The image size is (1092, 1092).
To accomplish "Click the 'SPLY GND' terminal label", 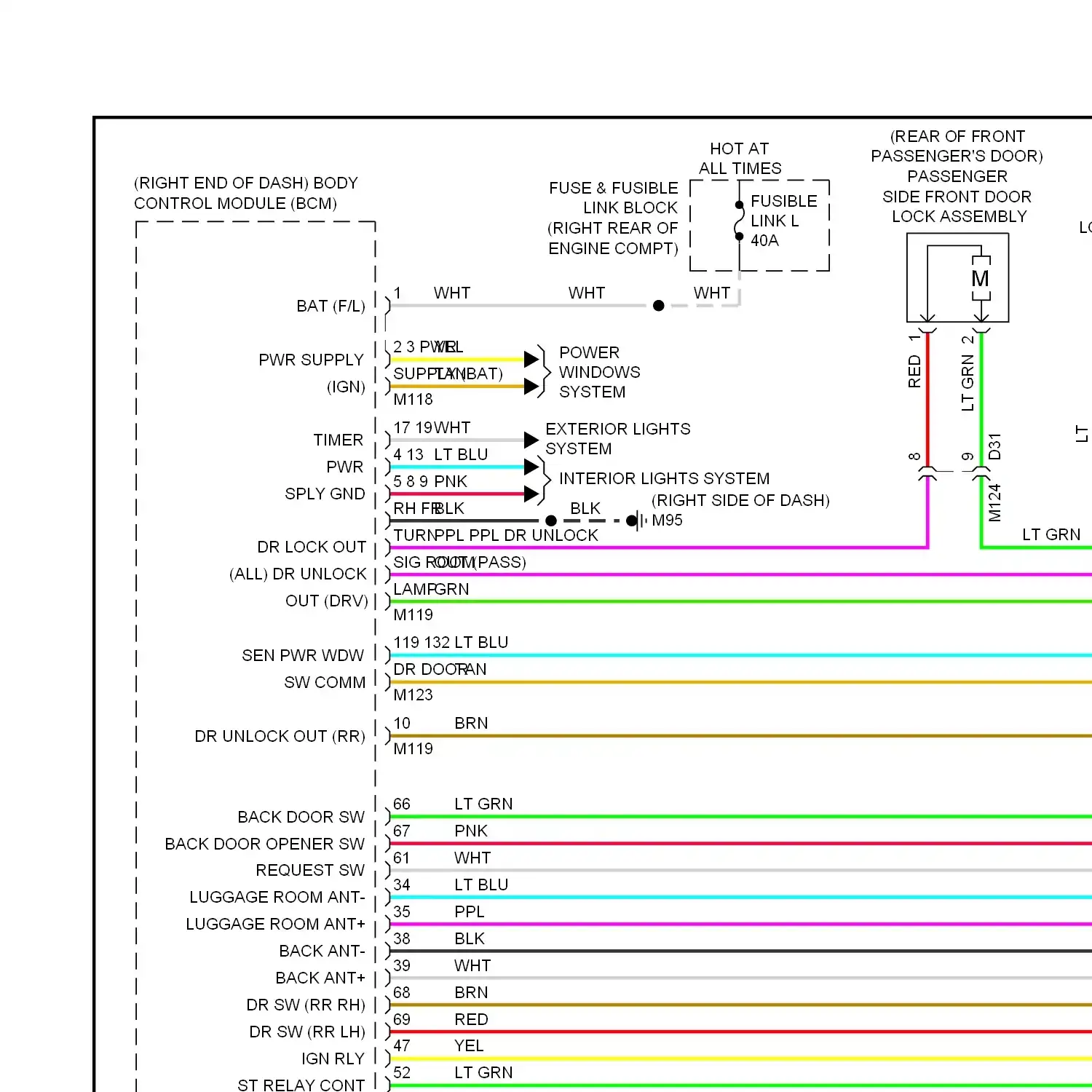I will click(x=325, y=494).
